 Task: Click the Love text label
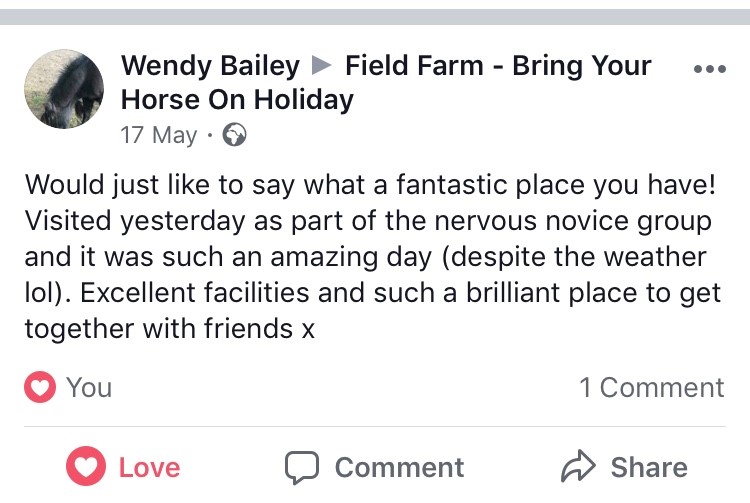point(149,467)
